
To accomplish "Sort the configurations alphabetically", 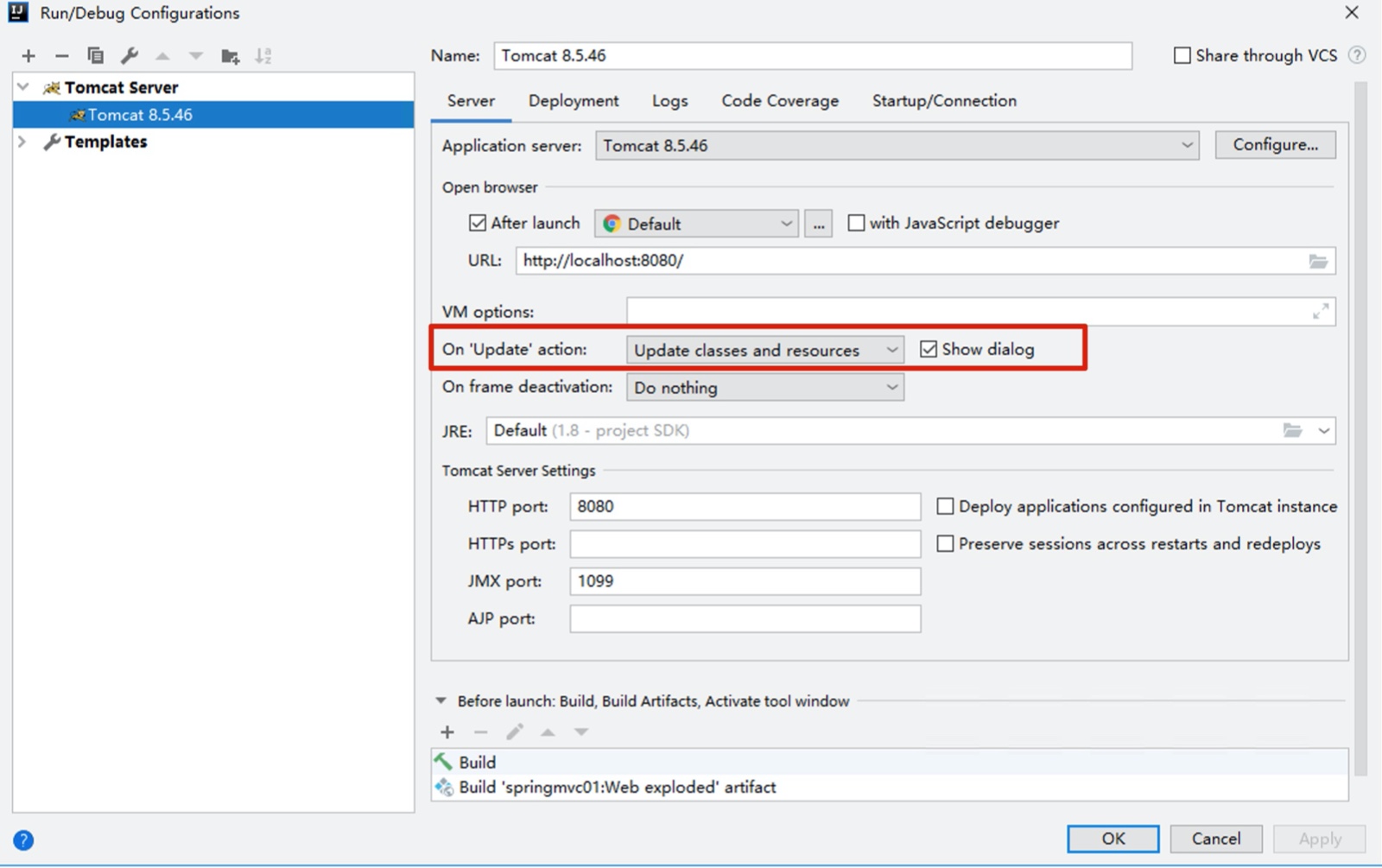I will click(263, 56).
